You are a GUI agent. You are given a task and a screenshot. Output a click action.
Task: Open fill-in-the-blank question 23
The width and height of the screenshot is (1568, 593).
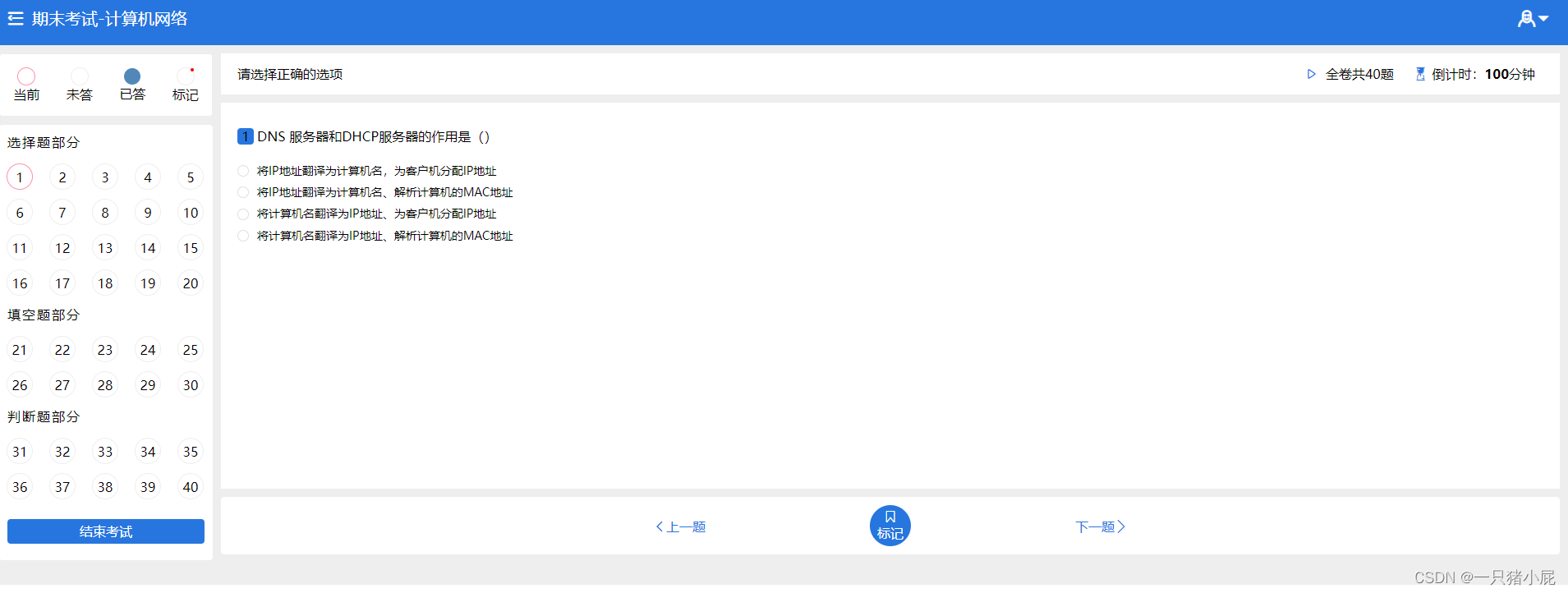click(x=105, y=350)
